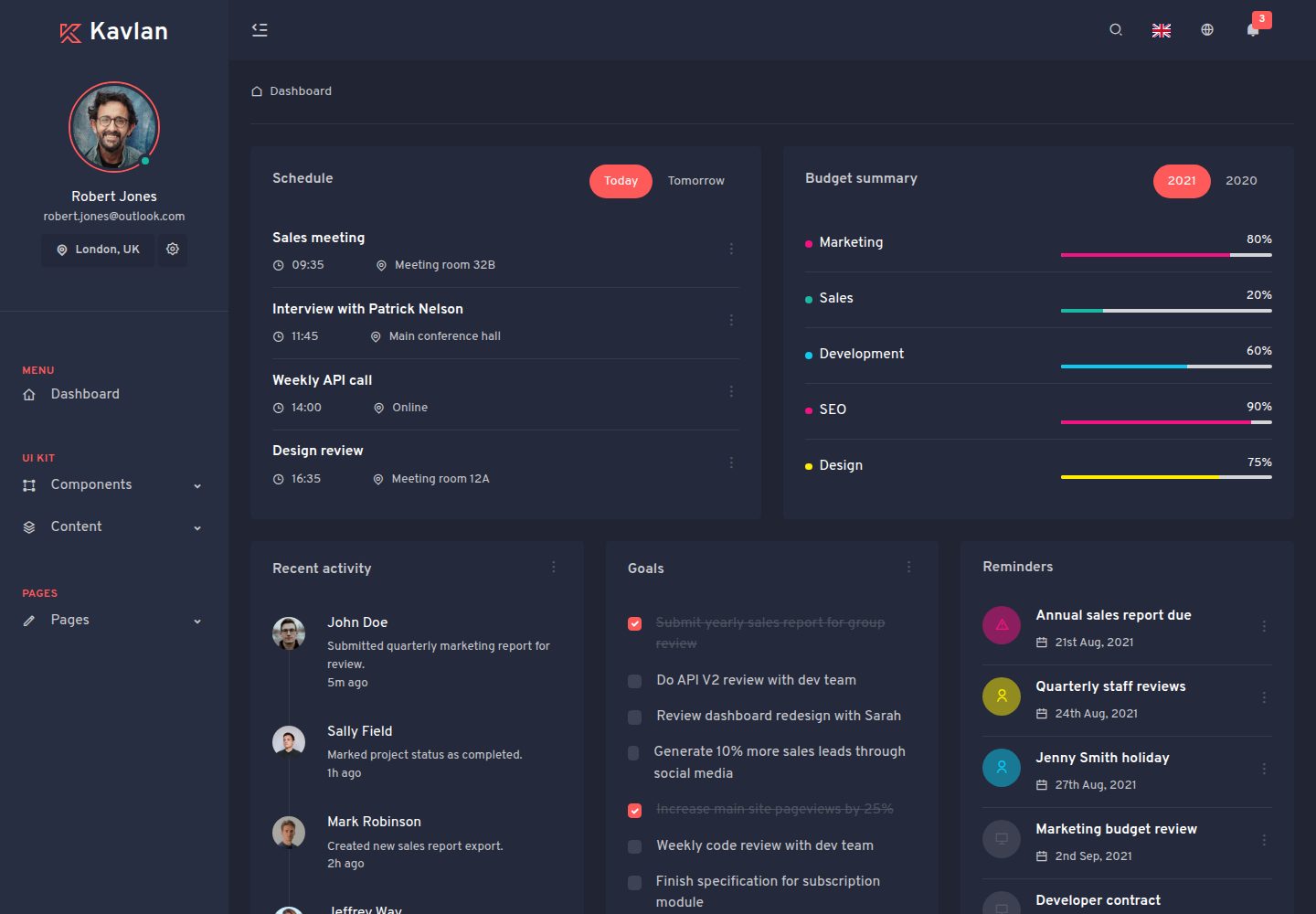The image size is (1316, 914).
Task: Expand the Components menu
Action: [113, 484]
